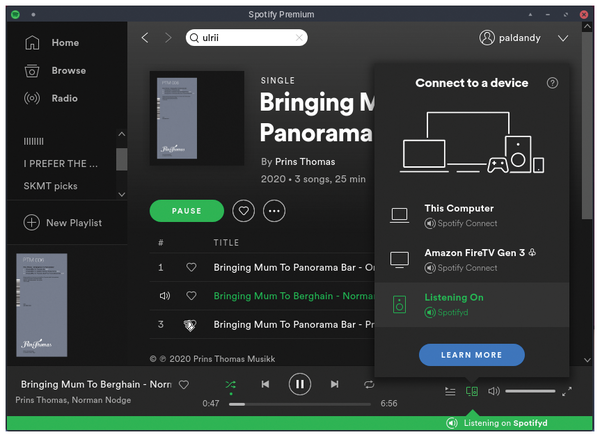Save single with the heart circle button
600x437 pixels.
click(x=243, y=211)
